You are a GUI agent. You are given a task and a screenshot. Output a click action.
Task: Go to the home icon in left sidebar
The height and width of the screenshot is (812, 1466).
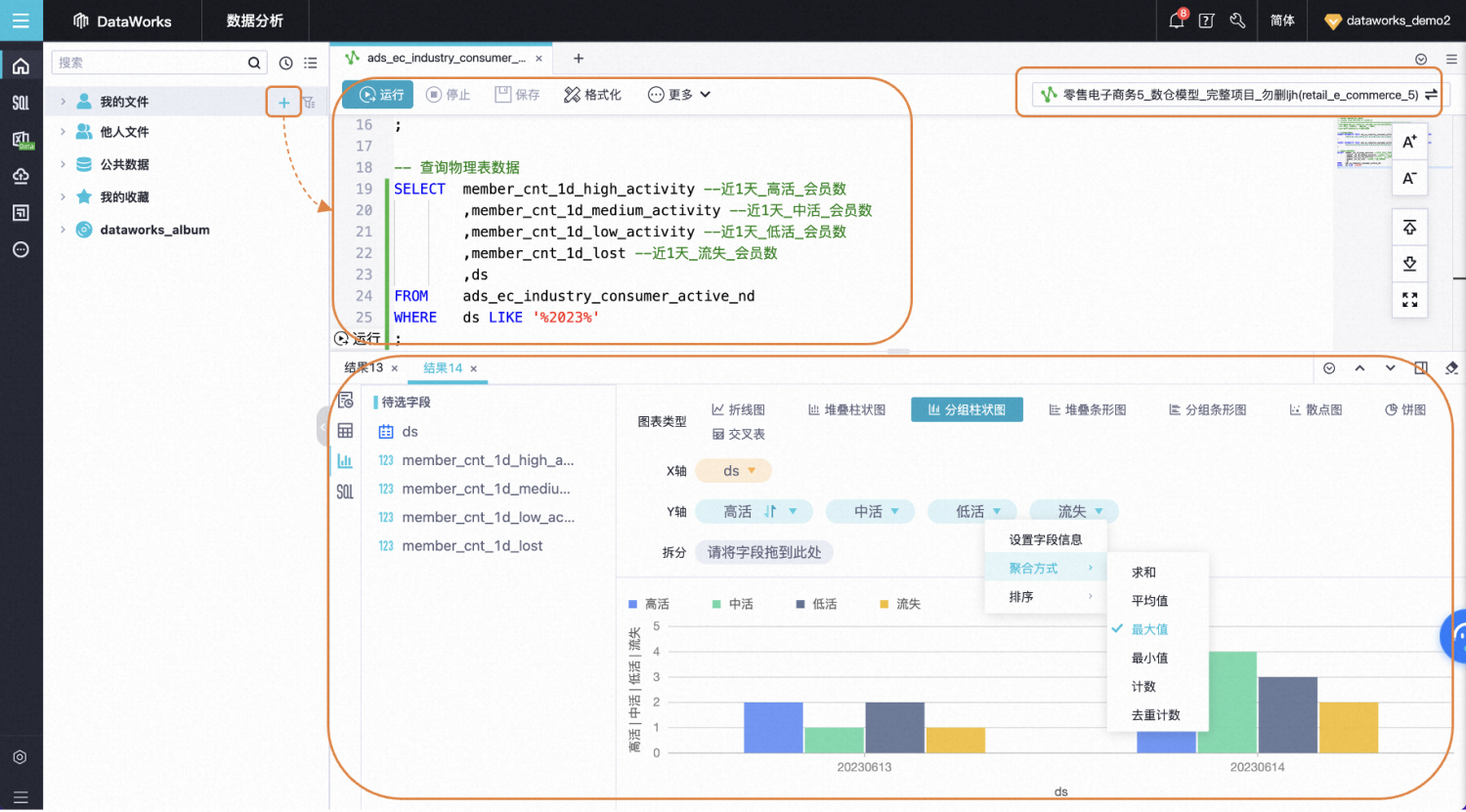click(21, 66)
